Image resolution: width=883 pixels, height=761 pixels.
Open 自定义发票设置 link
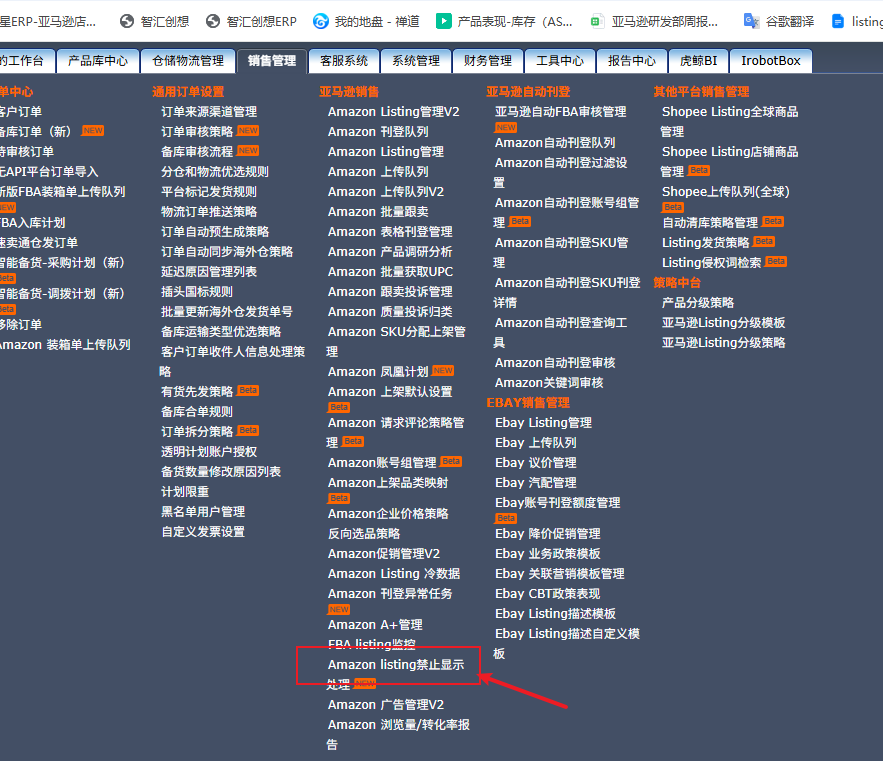pyautogui.click(x=203, y=531)
